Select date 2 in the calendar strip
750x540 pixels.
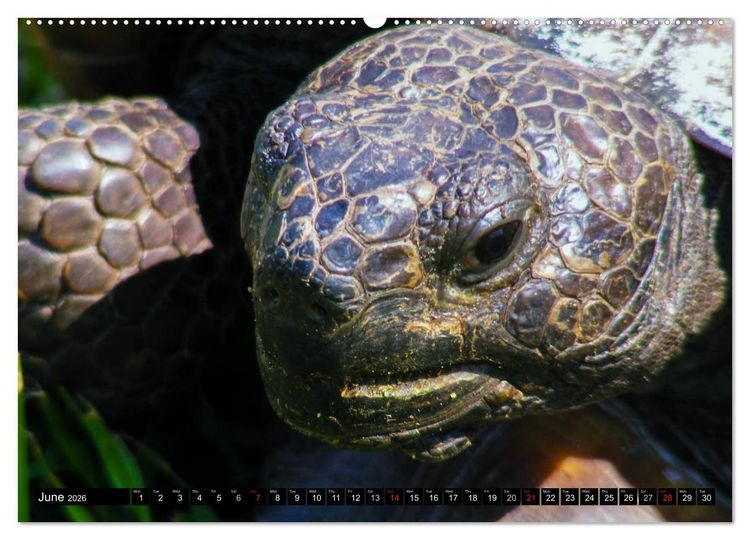coord(160,496)
